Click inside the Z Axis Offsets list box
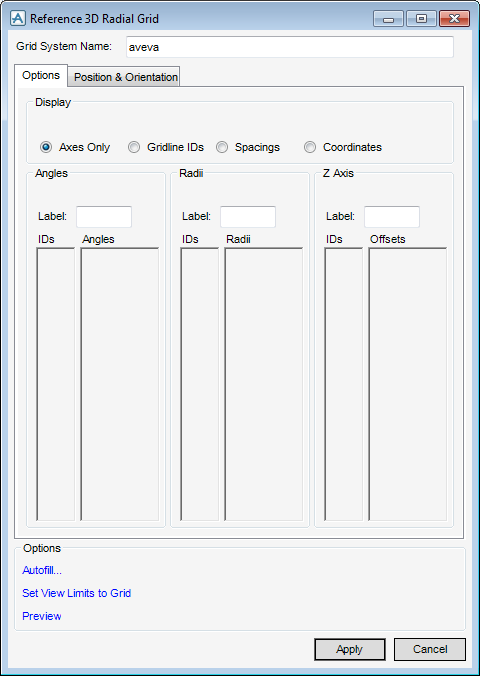Viewport: 480px width, 676px height. (408, 384)
